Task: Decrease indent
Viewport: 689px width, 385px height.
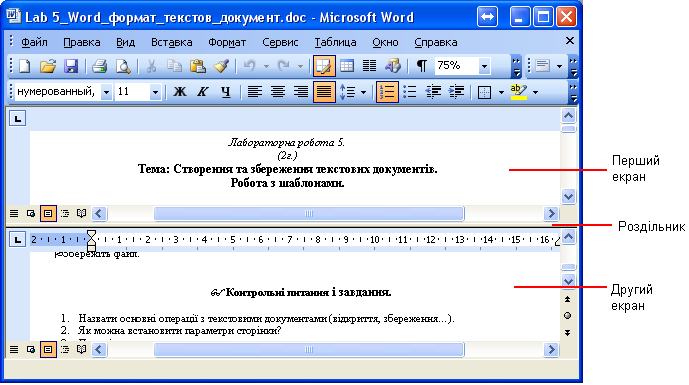Action: pos(433,92)
